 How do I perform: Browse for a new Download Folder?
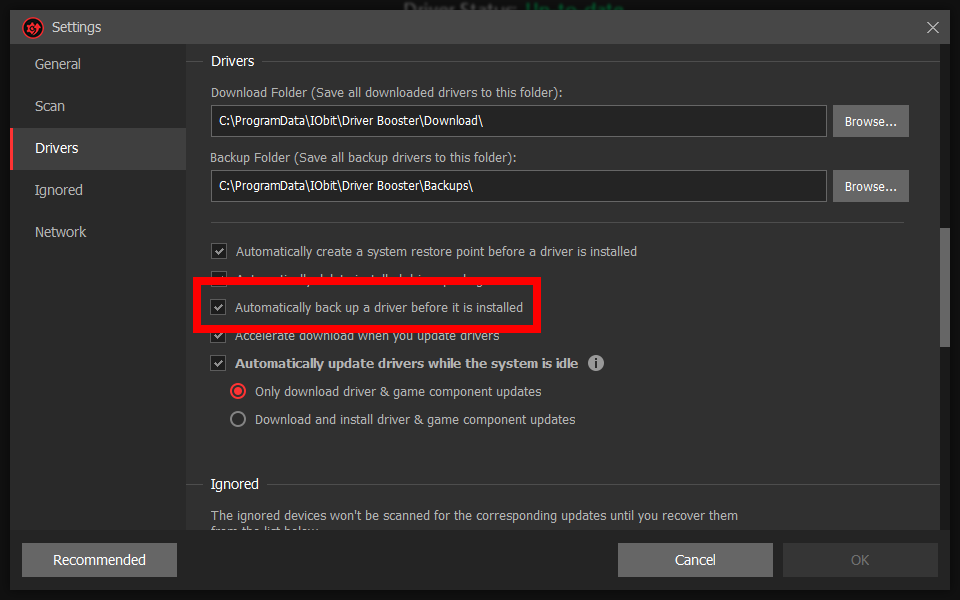point(870,121)
